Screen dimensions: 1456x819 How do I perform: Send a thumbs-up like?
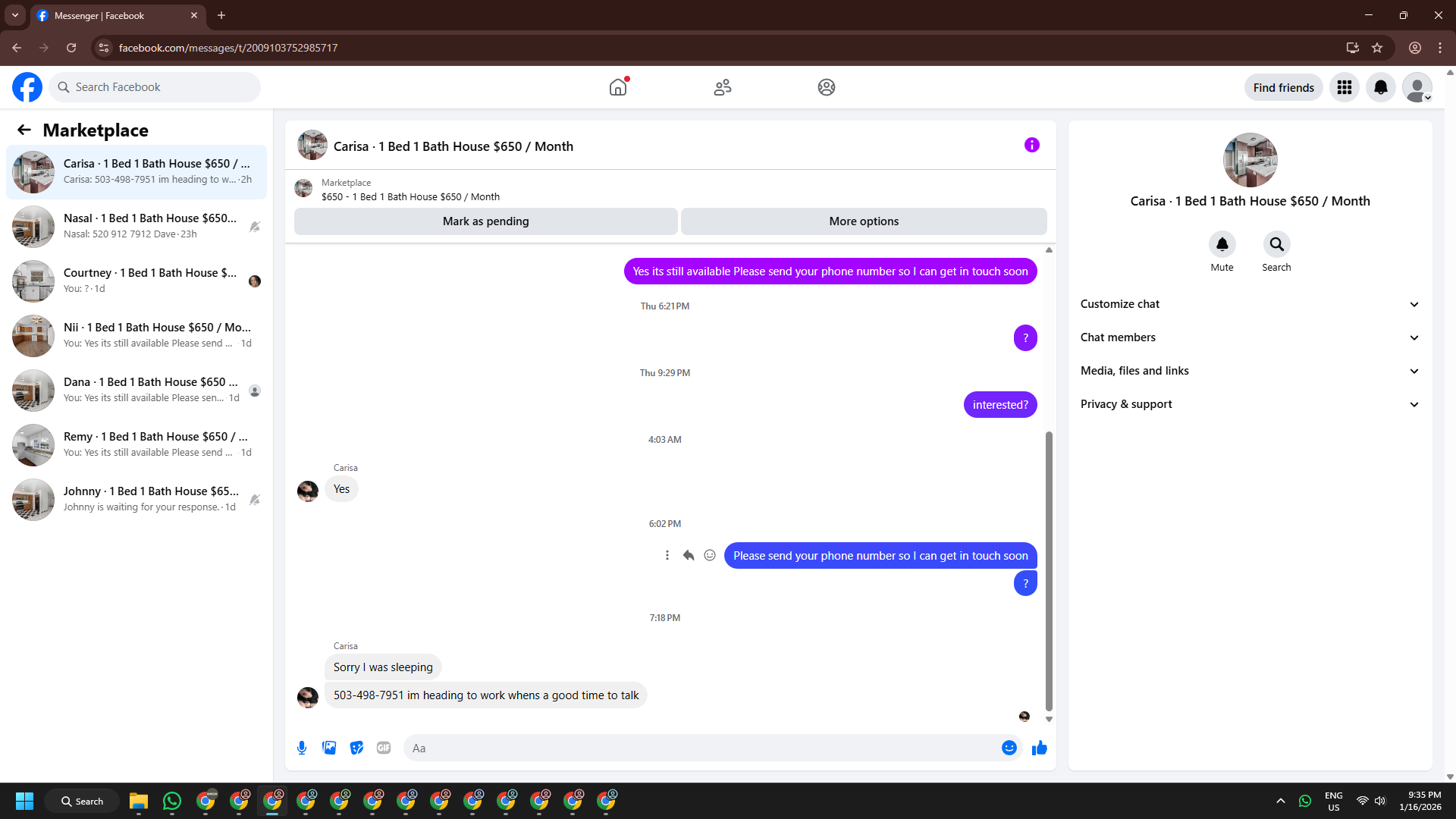click(1039, 748)
